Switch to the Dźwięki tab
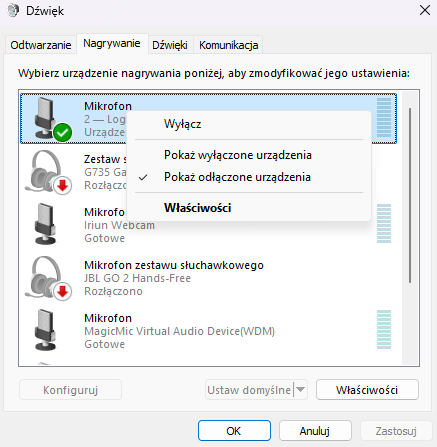Image resolution: width=437 pixels, height=447 pixels. [170, 45]
